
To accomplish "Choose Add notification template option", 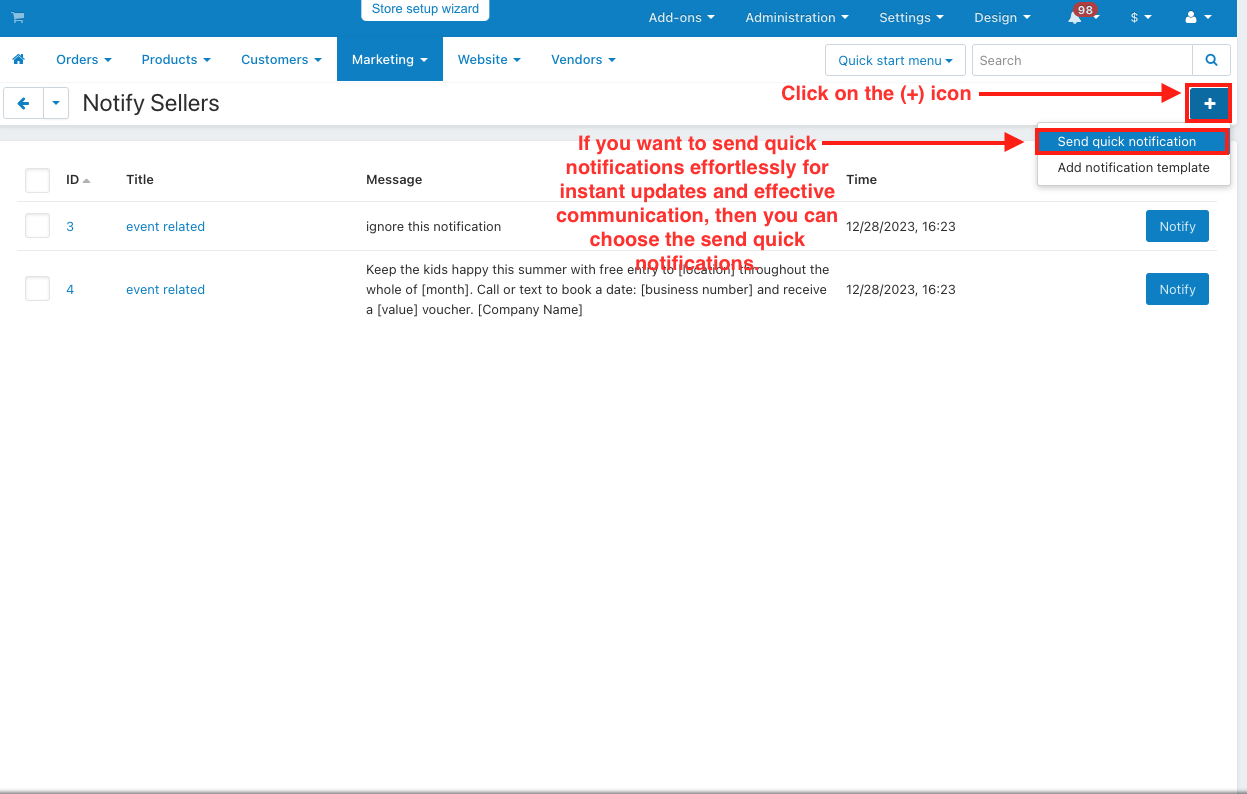I will click(1133, 168).
